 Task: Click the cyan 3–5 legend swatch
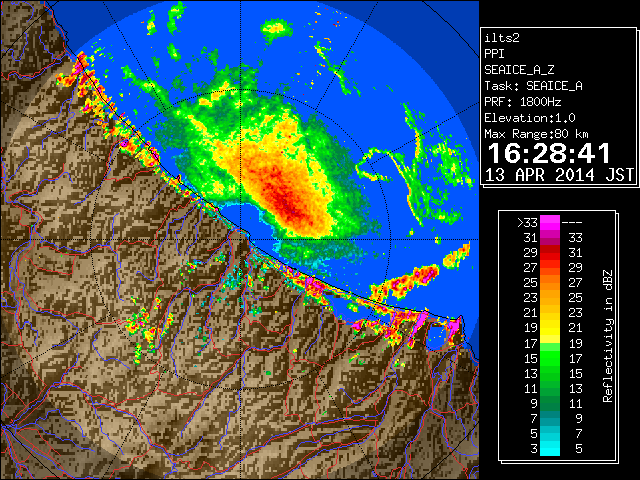pyautogui.click(x=550, y=448)
